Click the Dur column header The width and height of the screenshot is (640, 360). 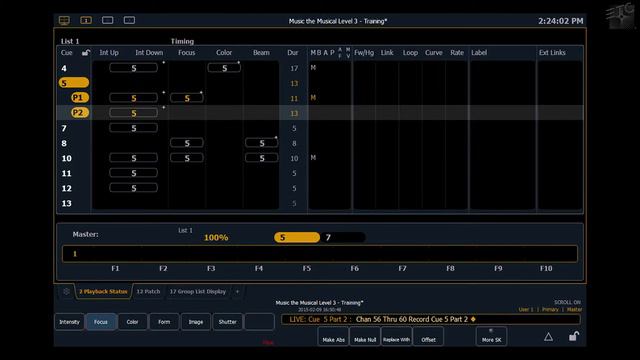click(x=293, y=53)
